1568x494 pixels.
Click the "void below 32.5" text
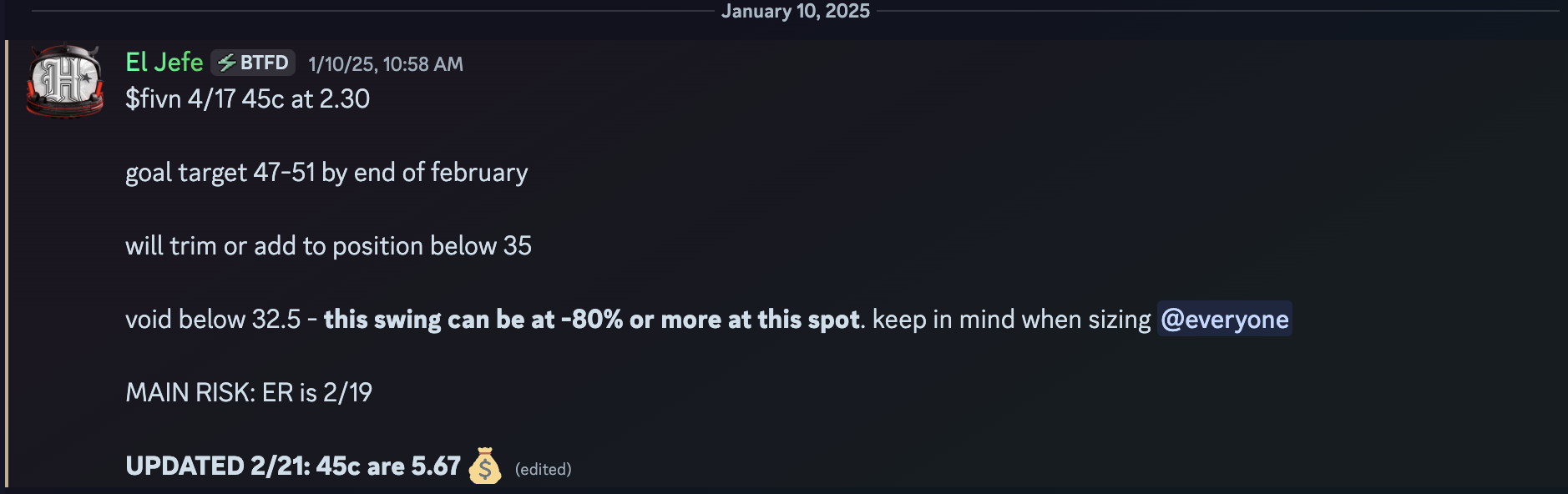point(212,320)
